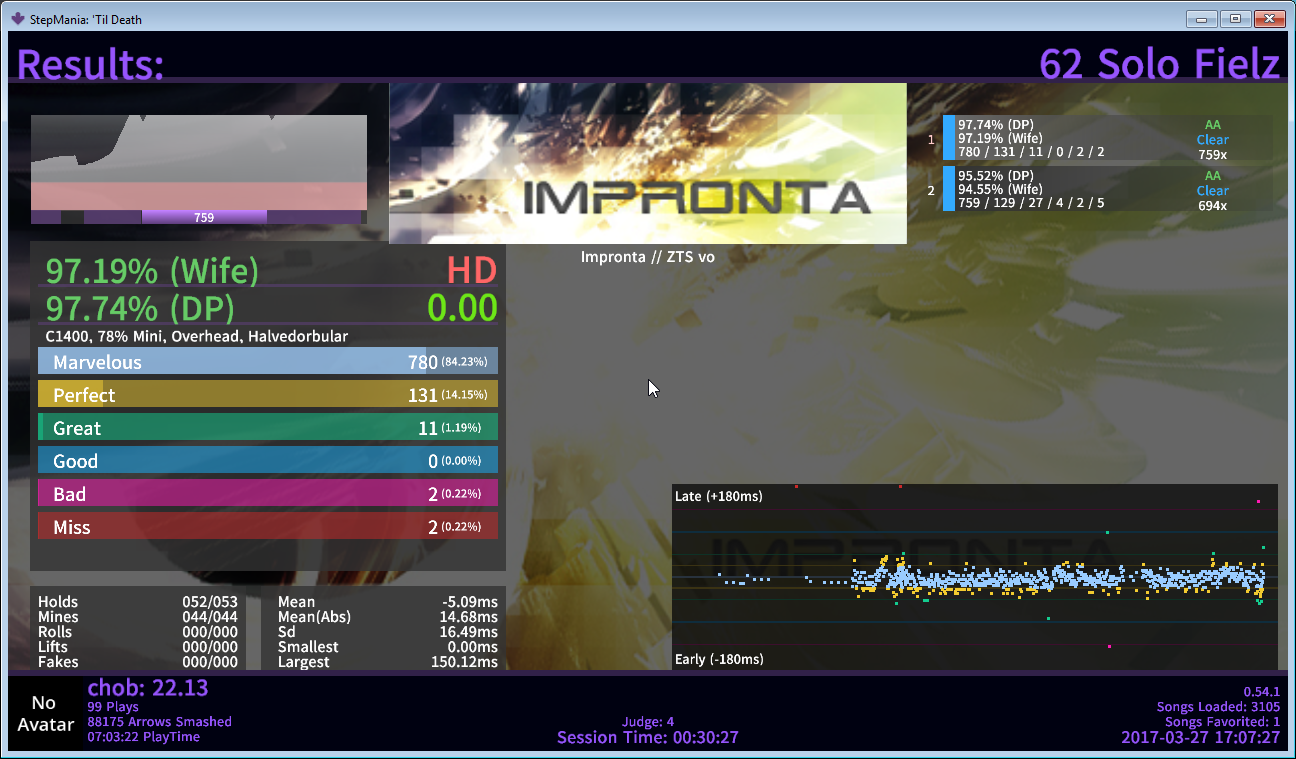Click the 759 combo bar segment

tap(204, 217)
